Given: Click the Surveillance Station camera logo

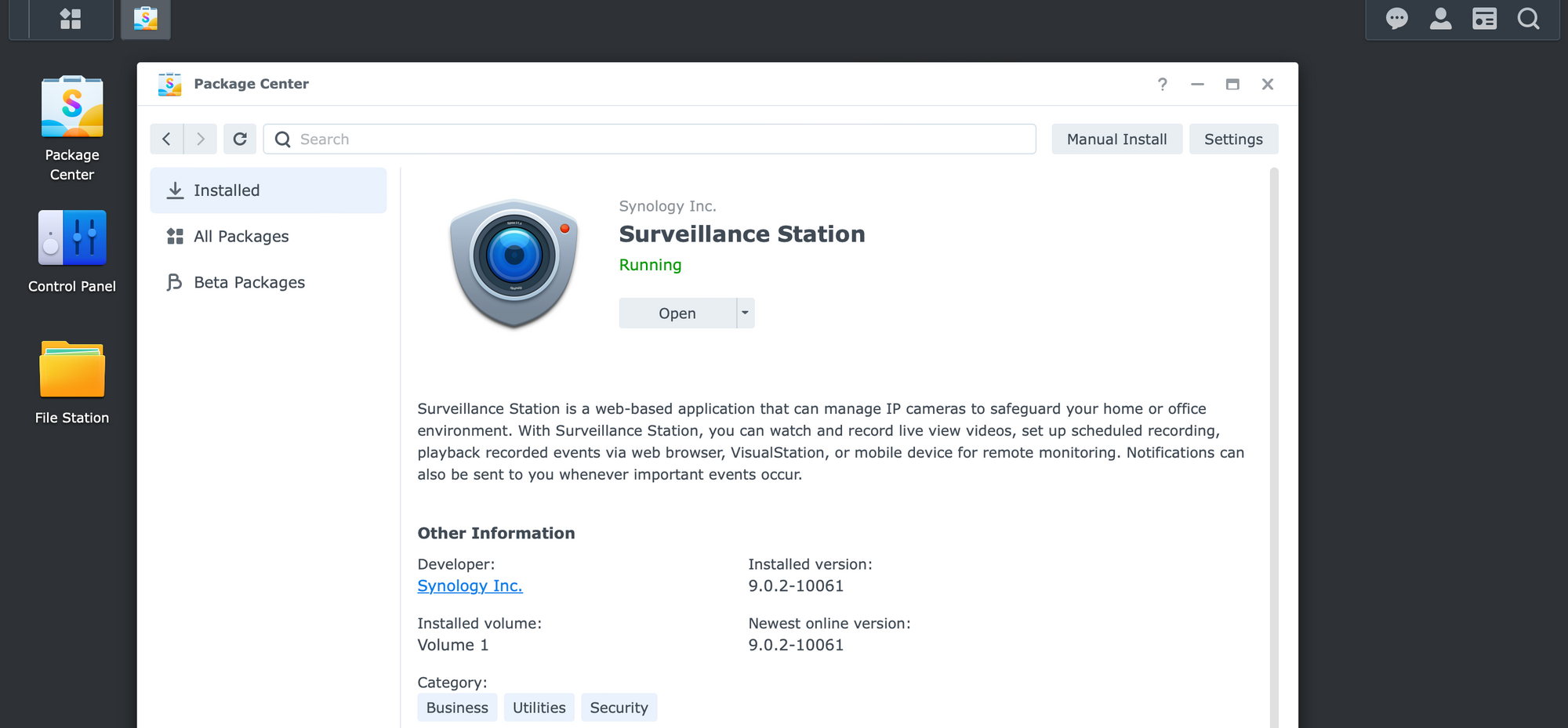Looking at the screenshot, I should coord(514,263).
